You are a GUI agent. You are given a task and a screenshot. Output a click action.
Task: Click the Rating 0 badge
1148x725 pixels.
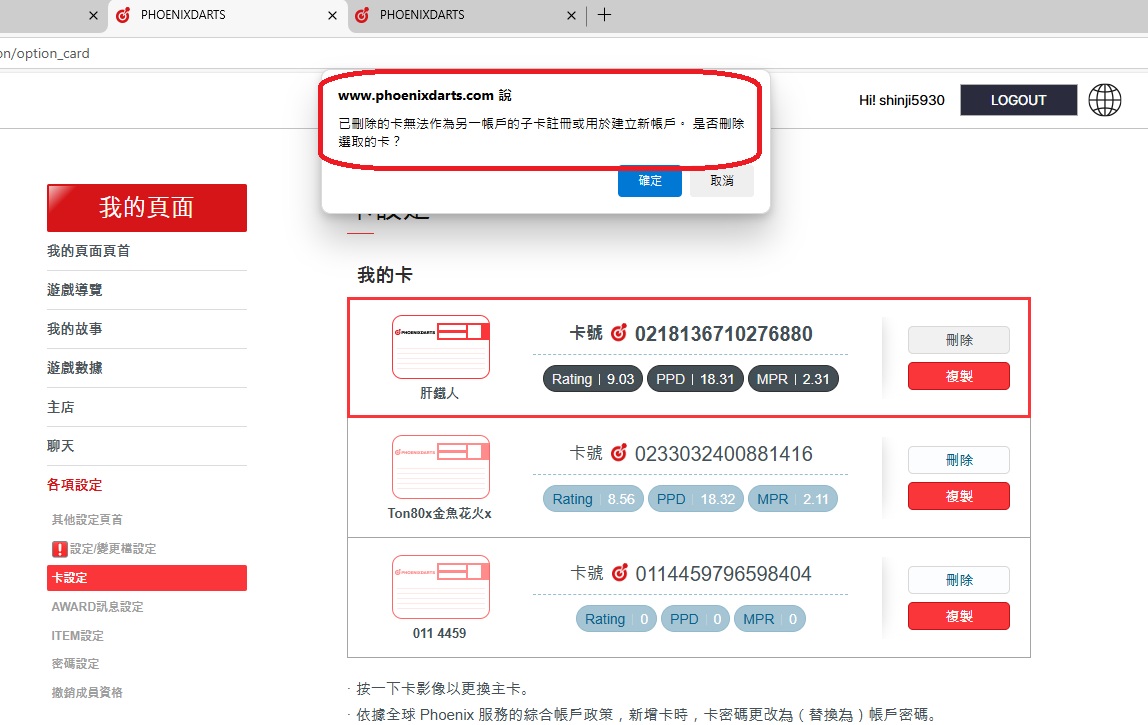coord(616,620)
